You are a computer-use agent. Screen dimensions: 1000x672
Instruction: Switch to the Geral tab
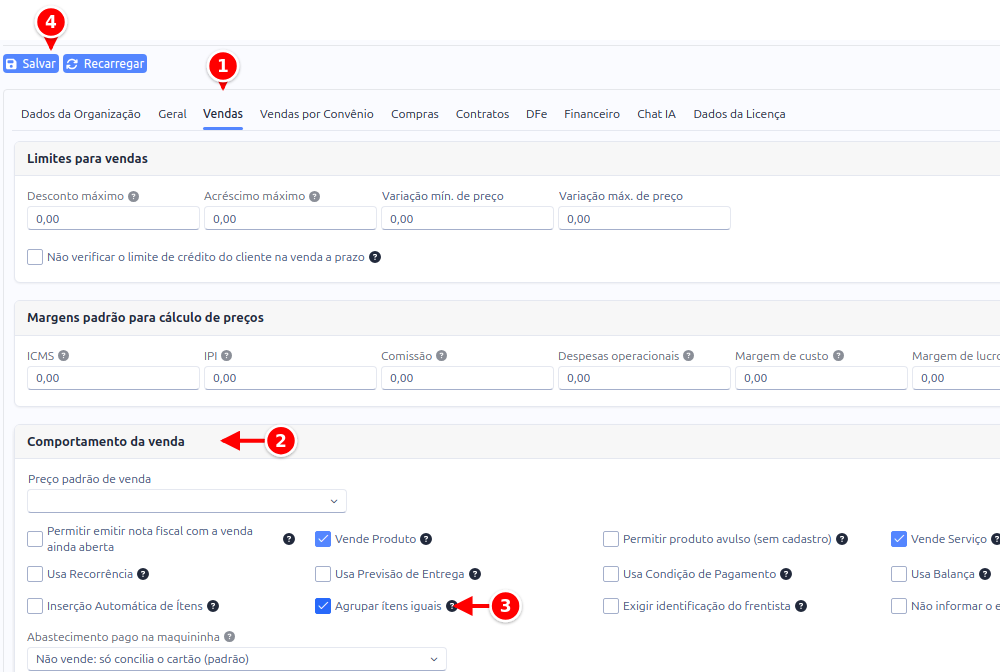click(x=172, y=114)
